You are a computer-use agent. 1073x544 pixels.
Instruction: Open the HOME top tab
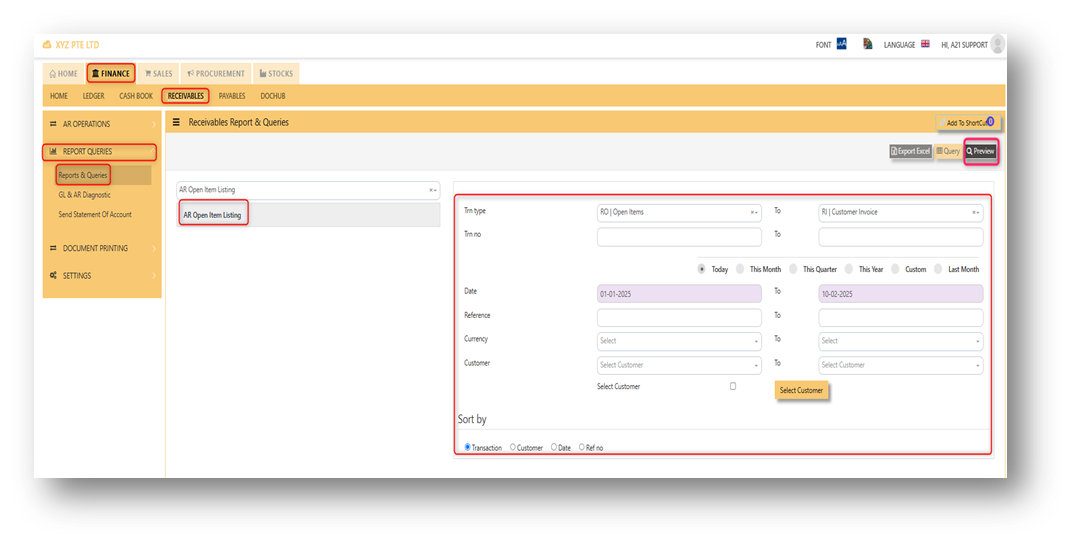[63, 73]
